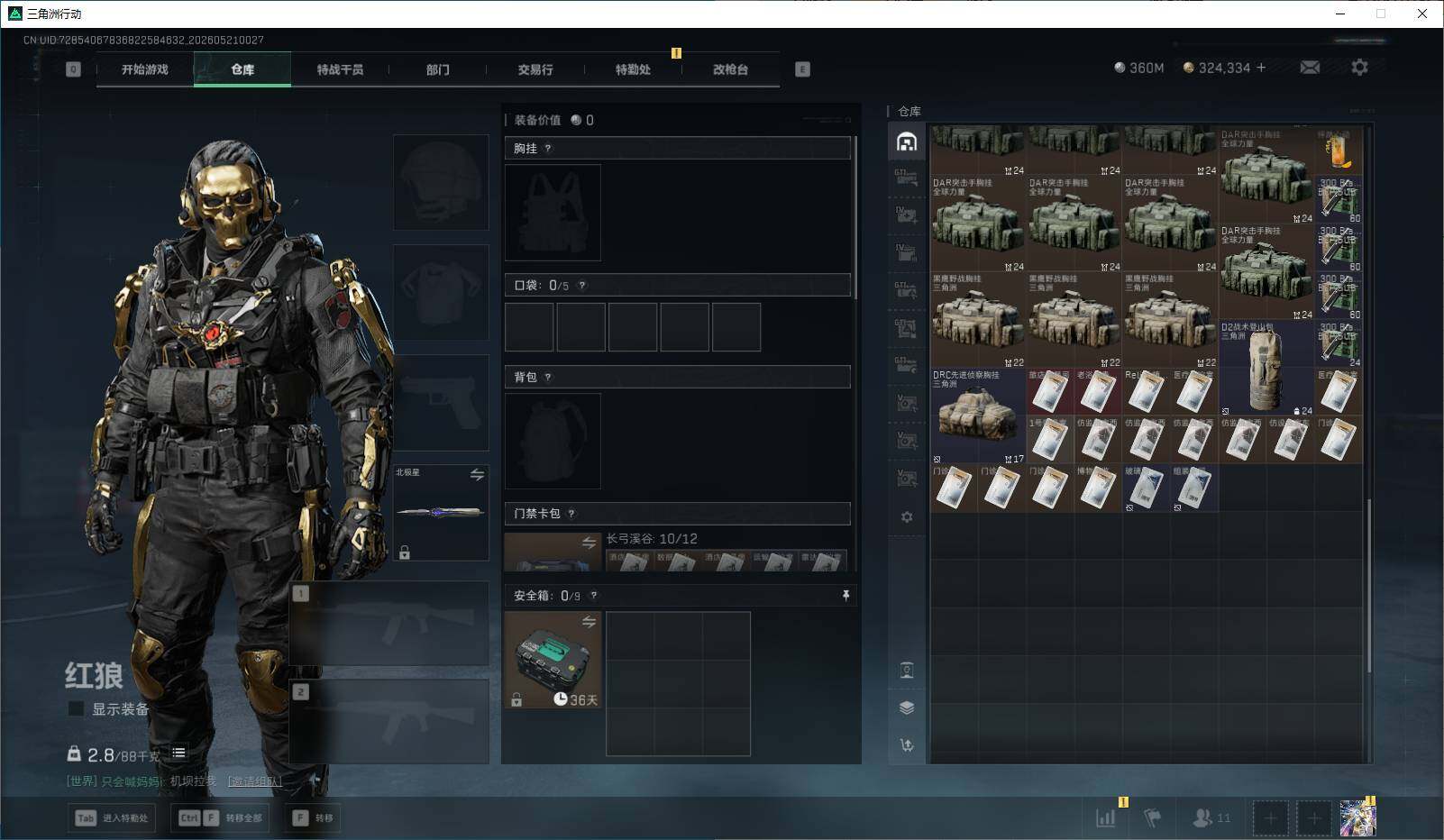Click the 2.8/88千克 weight readout
The image size is (1444, 840).
(x=124, y=754)
